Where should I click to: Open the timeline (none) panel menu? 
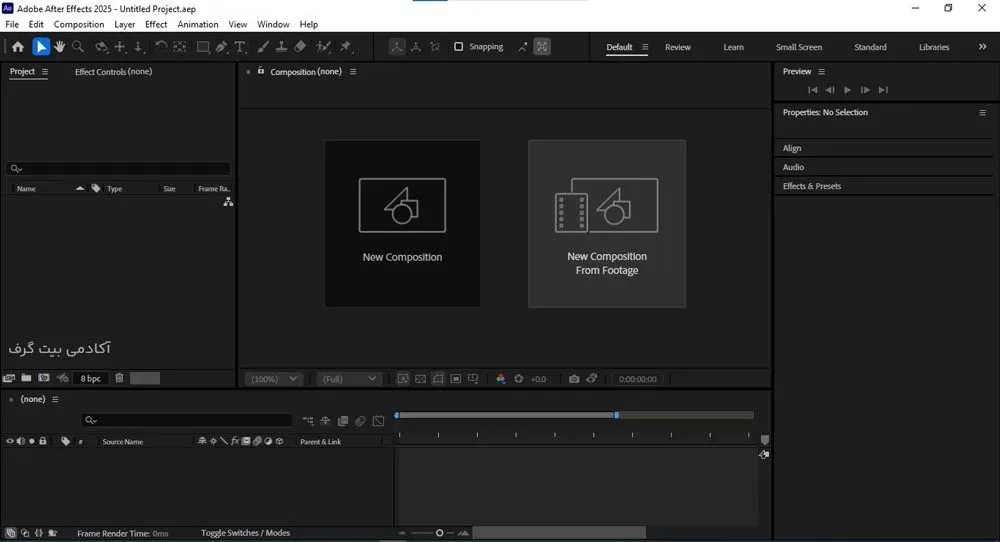pos(55,399)
